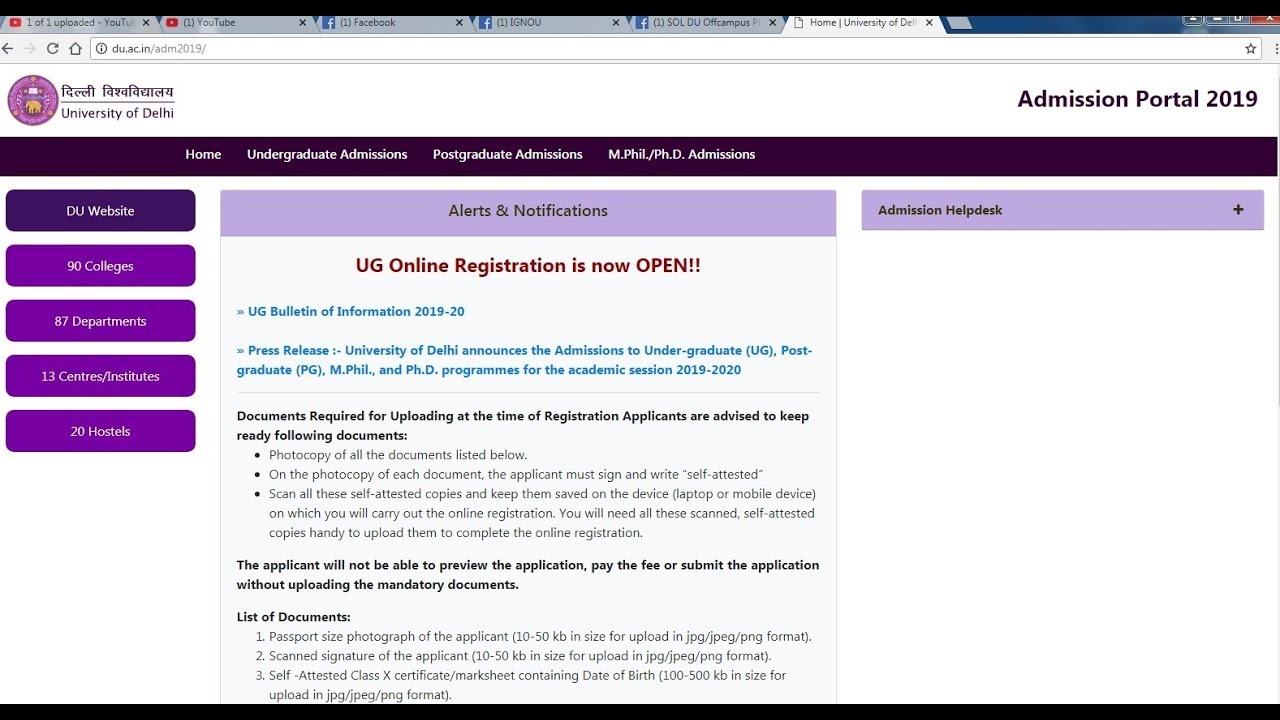Click the 20 Hostels button
Image resolution: width=1280 pixels, height=720 pixels.
[100, 431]
